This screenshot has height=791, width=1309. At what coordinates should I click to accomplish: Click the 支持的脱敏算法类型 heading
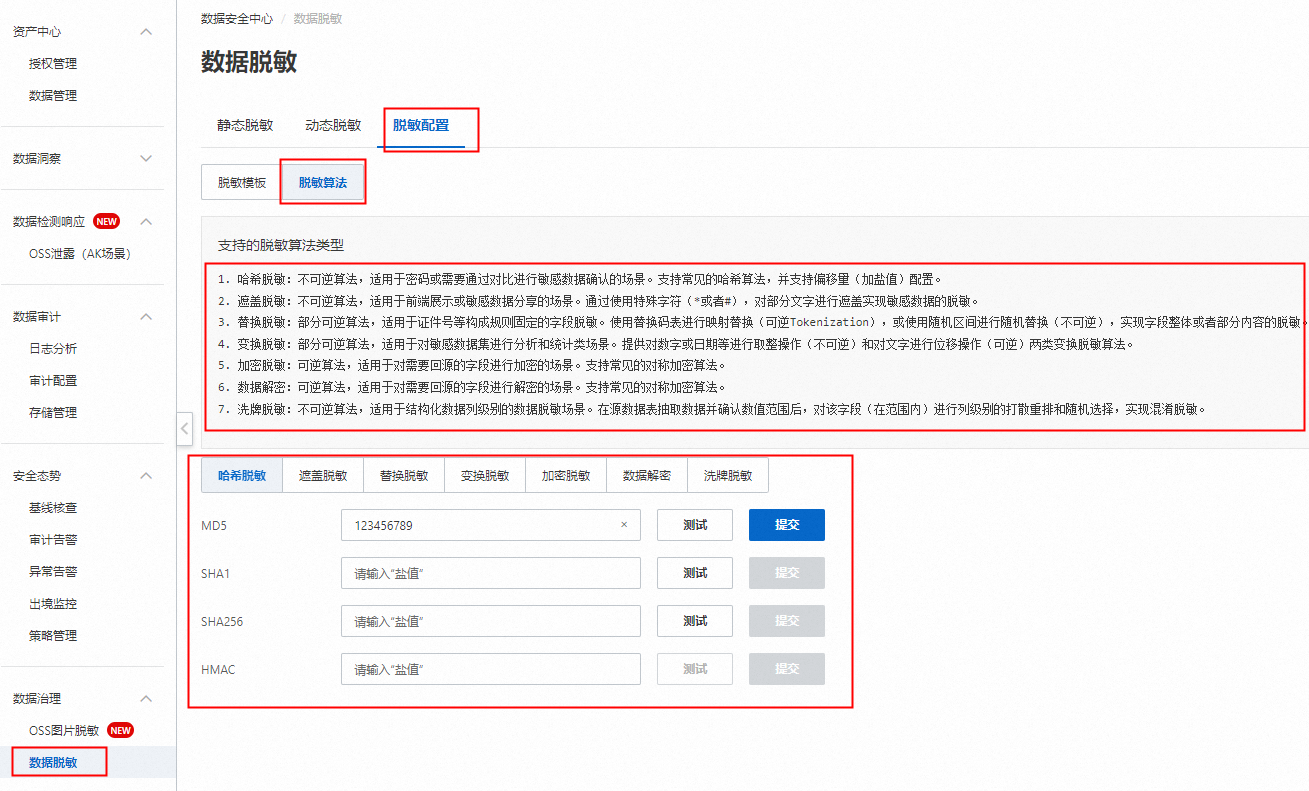(x=281, y=245)
